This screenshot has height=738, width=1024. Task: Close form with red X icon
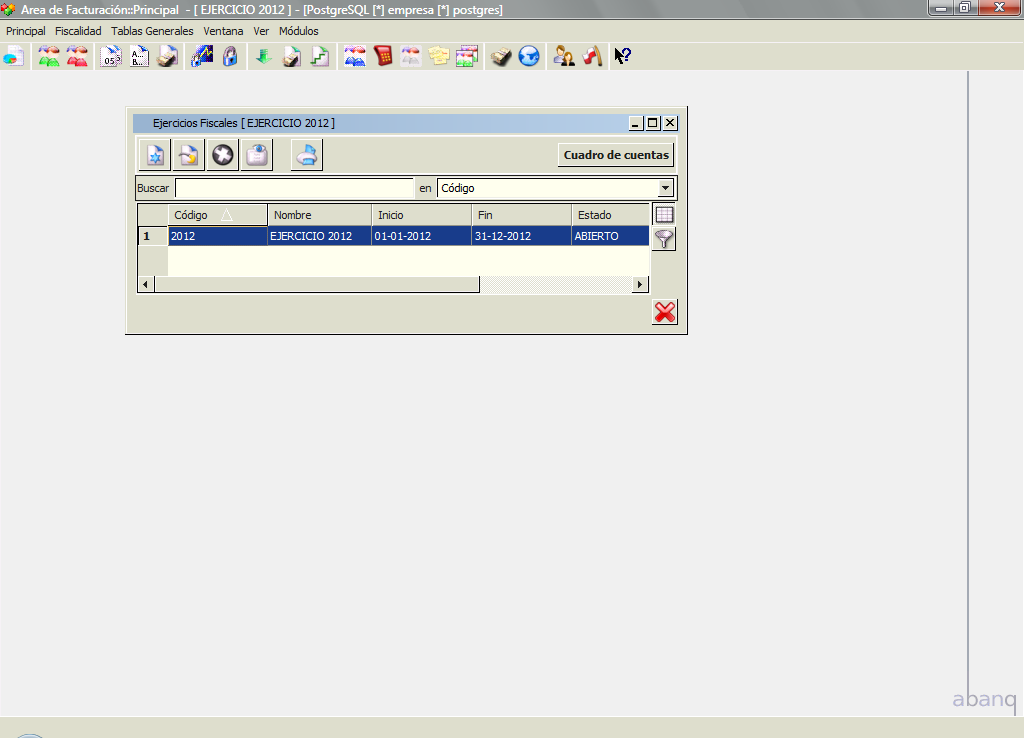(665, 312)
